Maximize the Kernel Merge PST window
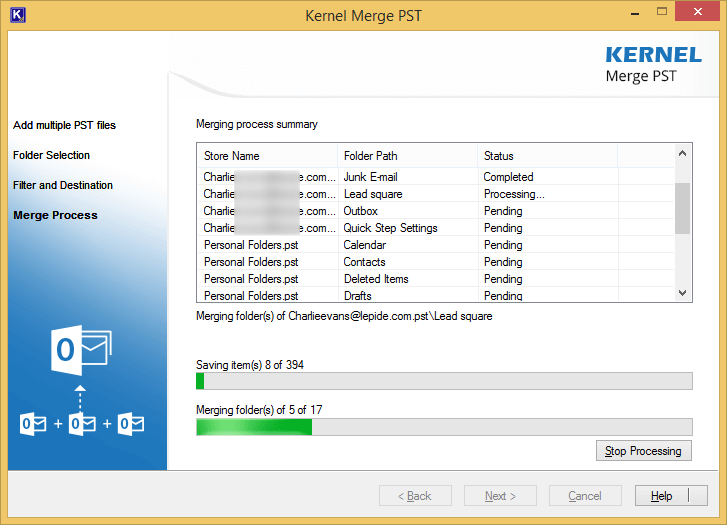Screen dimensions: 727x525 coord(662,12)
